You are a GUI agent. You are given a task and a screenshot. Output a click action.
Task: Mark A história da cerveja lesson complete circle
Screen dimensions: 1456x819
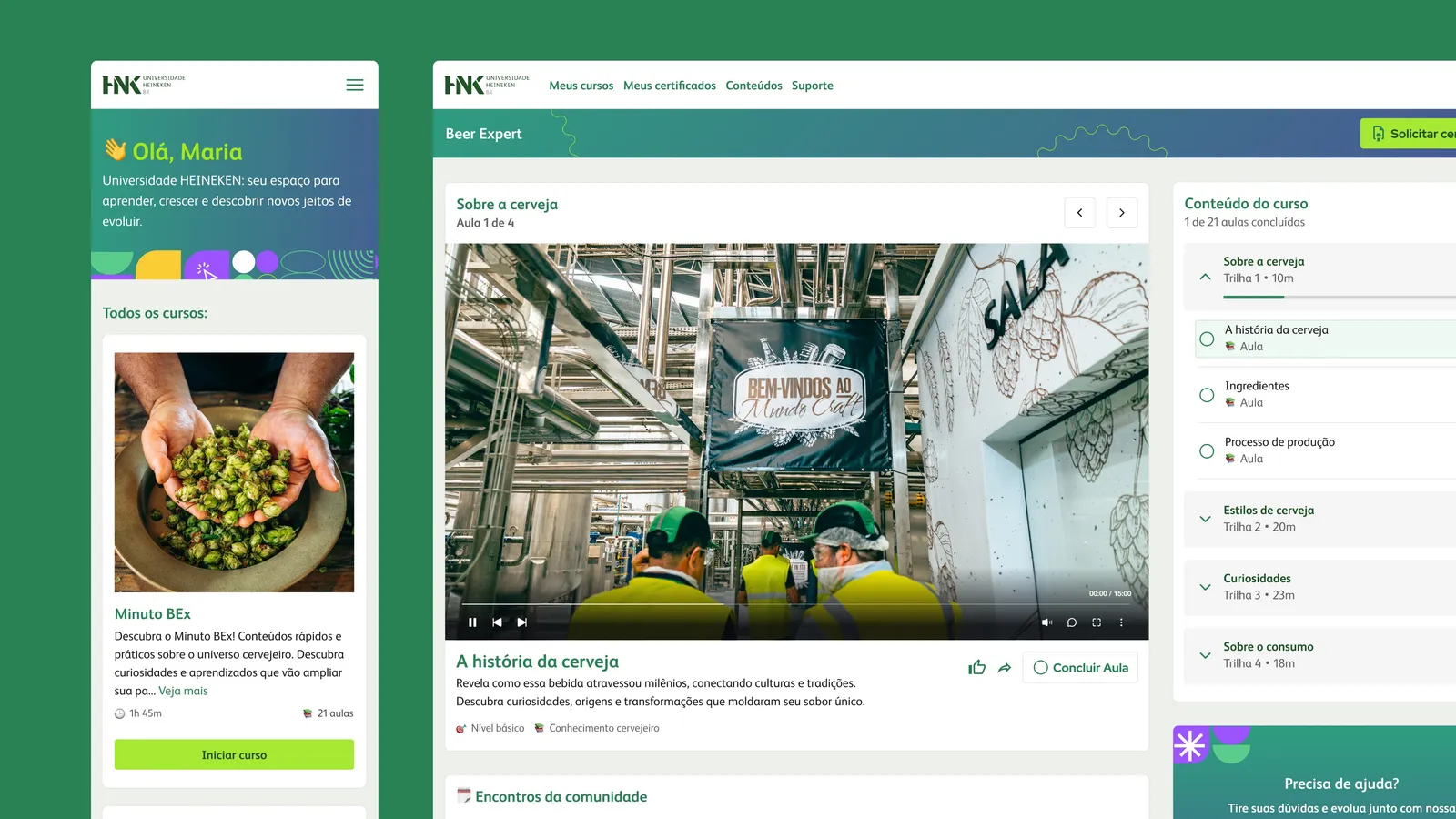[1207, 339]
